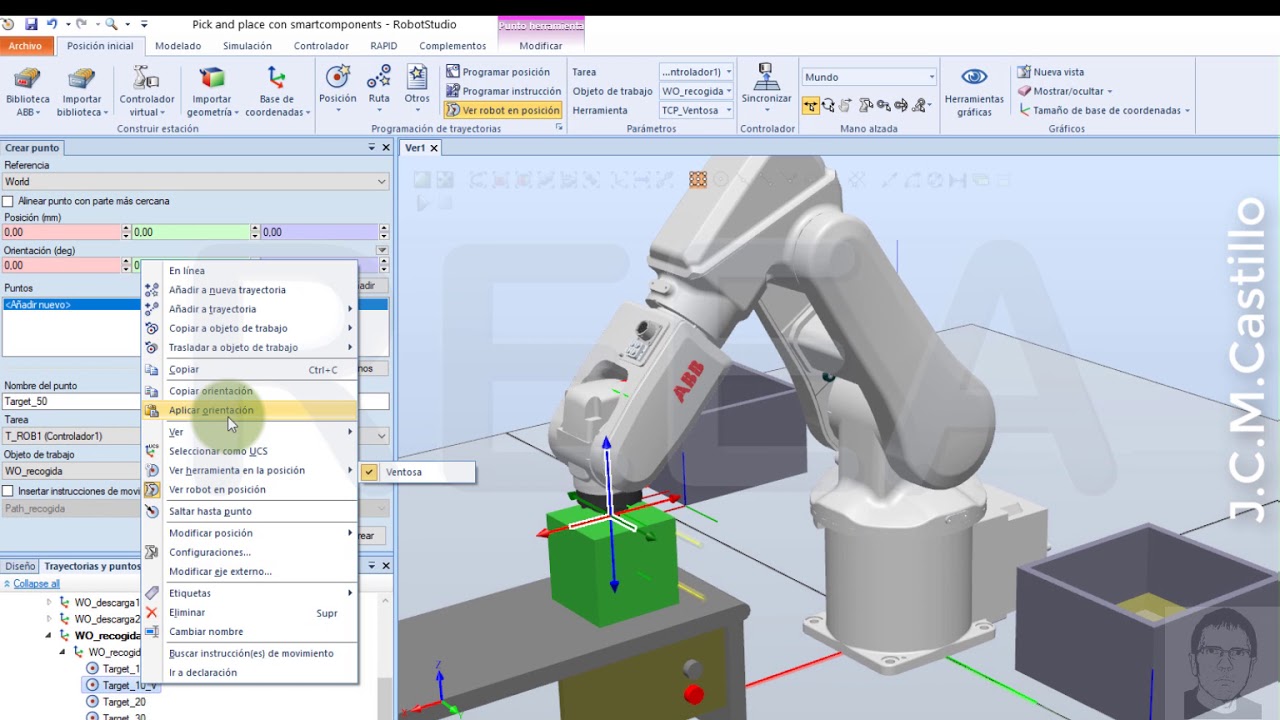Switch to the RAPID tab
Screen dimensions: 1280x720
click(x=384, y=46)
